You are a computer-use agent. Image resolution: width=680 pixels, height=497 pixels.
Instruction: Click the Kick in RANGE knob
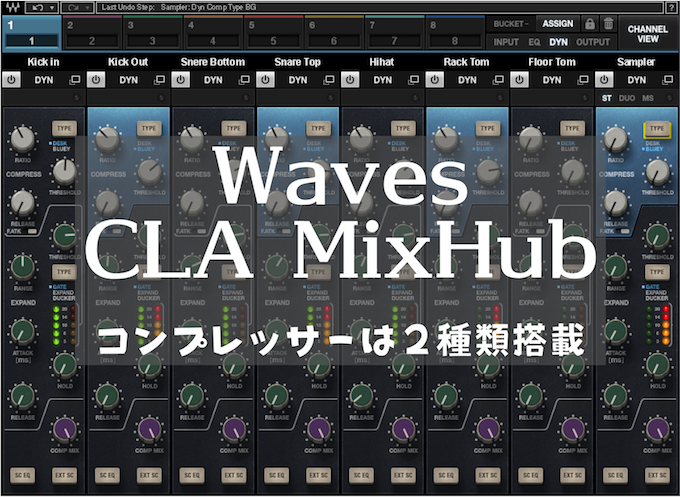[23, 267]
